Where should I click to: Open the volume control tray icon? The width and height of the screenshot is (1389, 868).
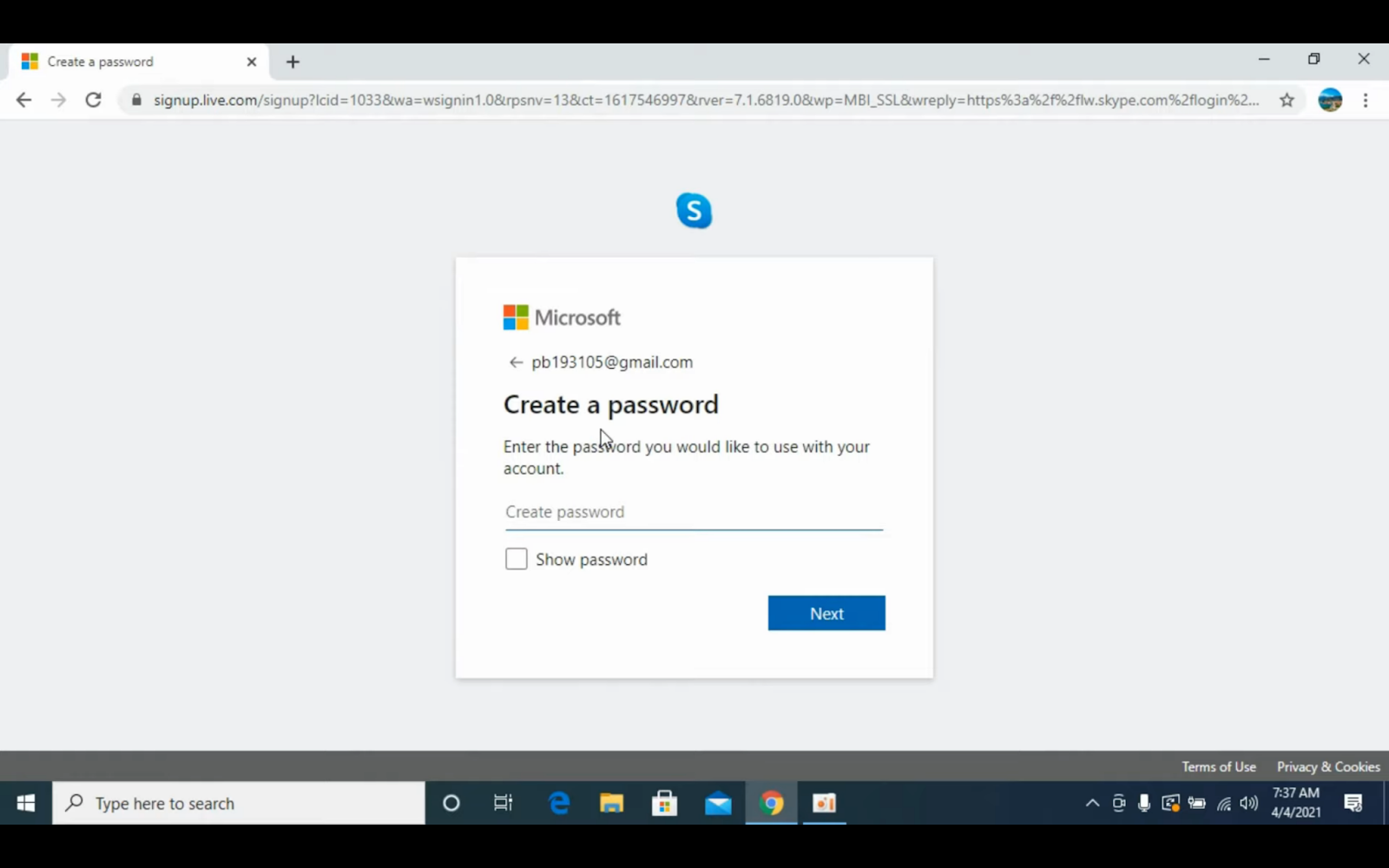(x=1248, y=803)
